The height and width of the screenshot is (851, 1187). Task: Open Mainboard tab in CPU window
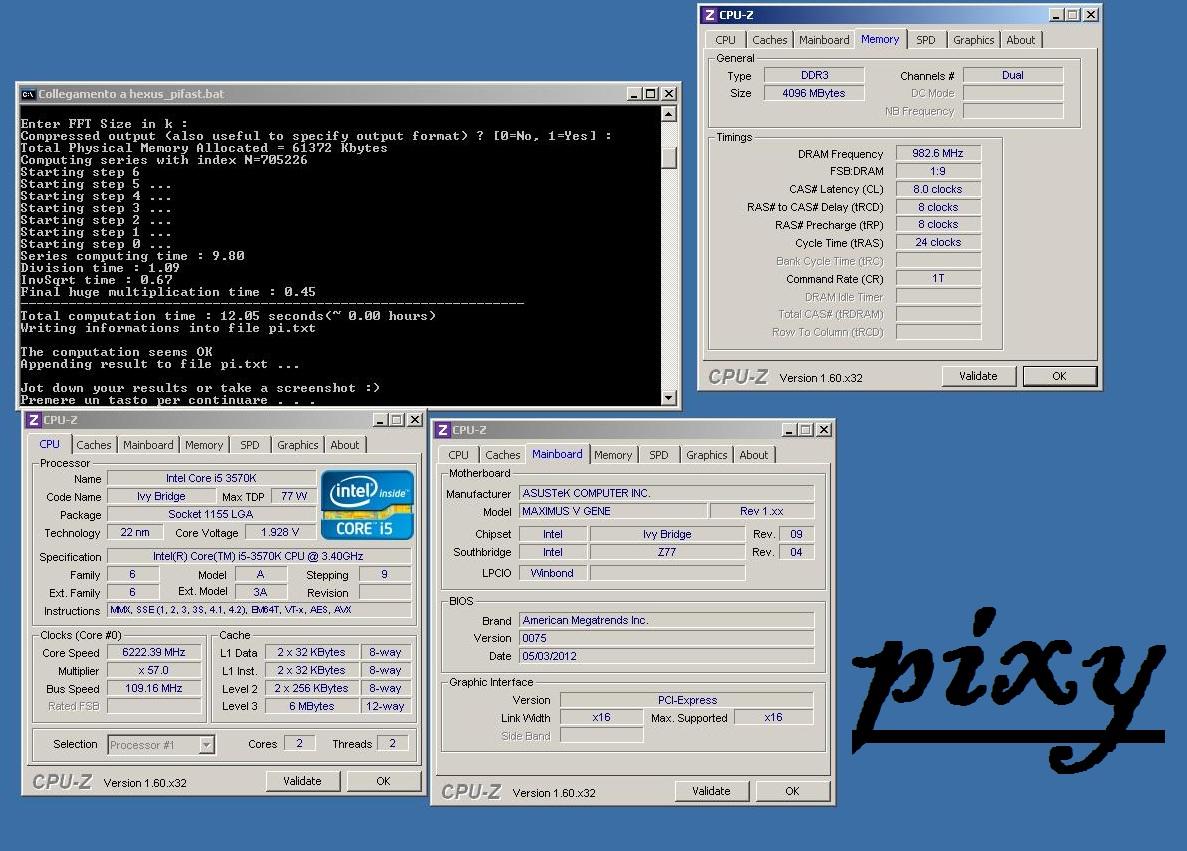[148, 445]
